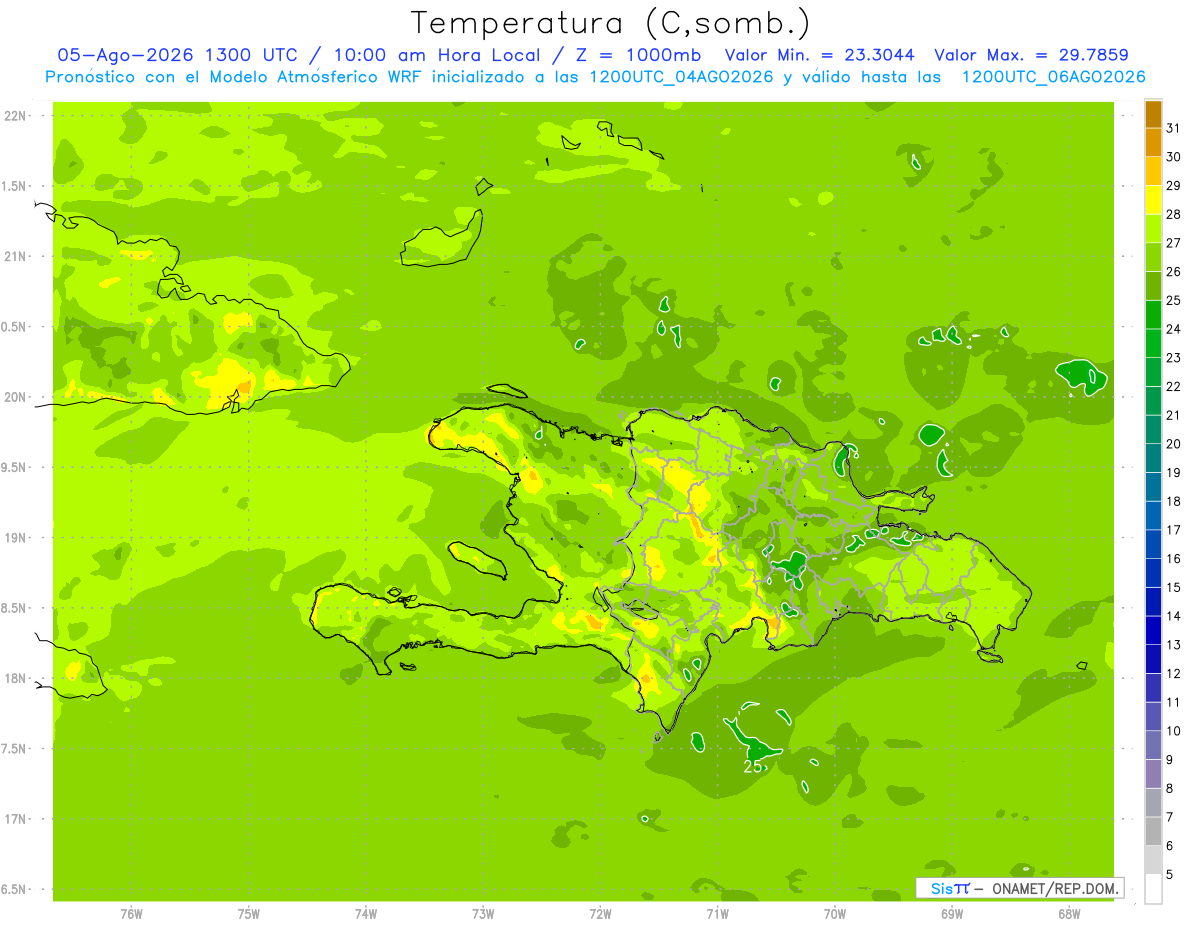Click colorbar label '16'

point(1174,559)
